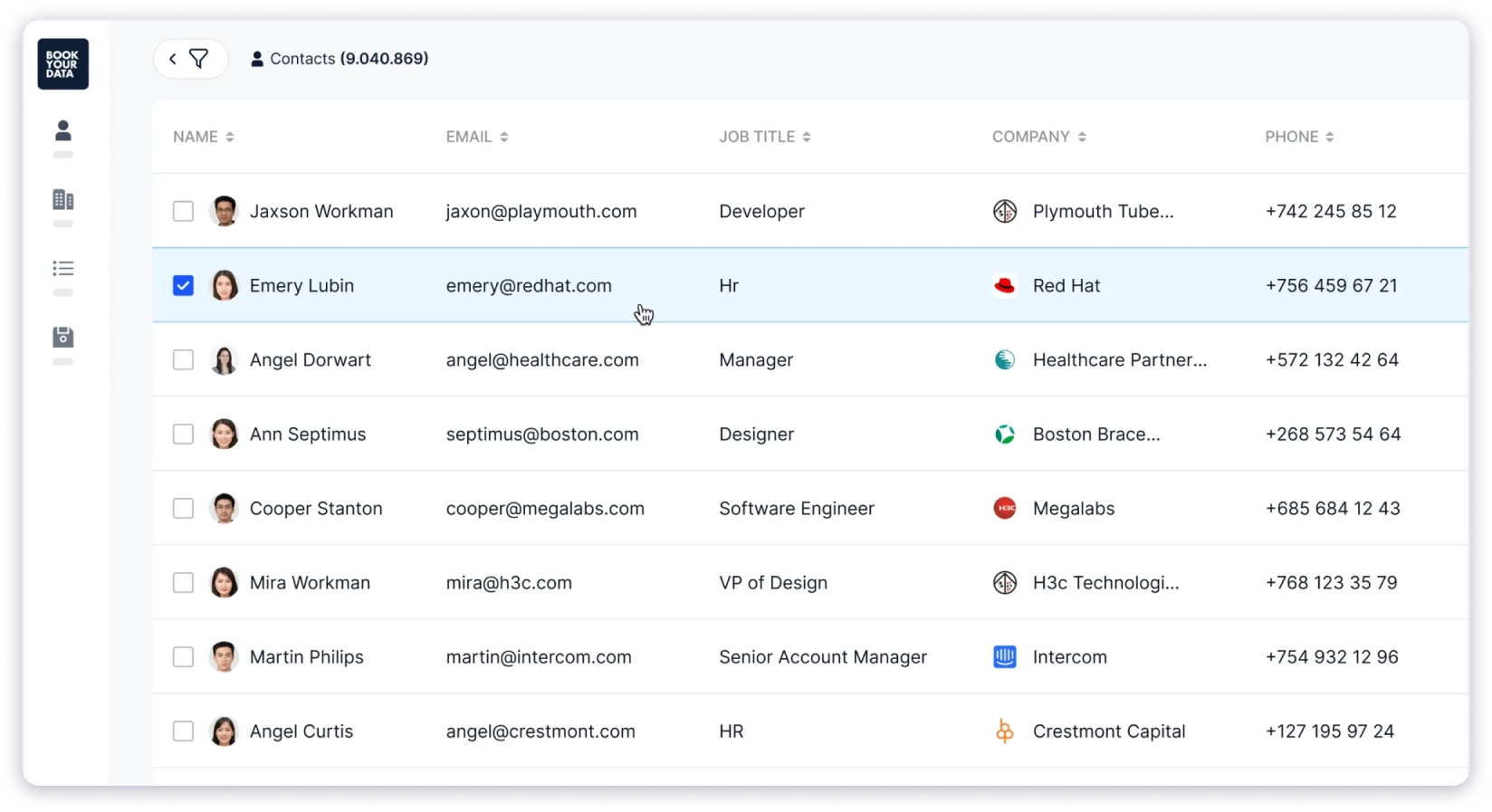Click phone number +742 245 85 12
Screen dimensions: 1492x812
coord(1331,211)
